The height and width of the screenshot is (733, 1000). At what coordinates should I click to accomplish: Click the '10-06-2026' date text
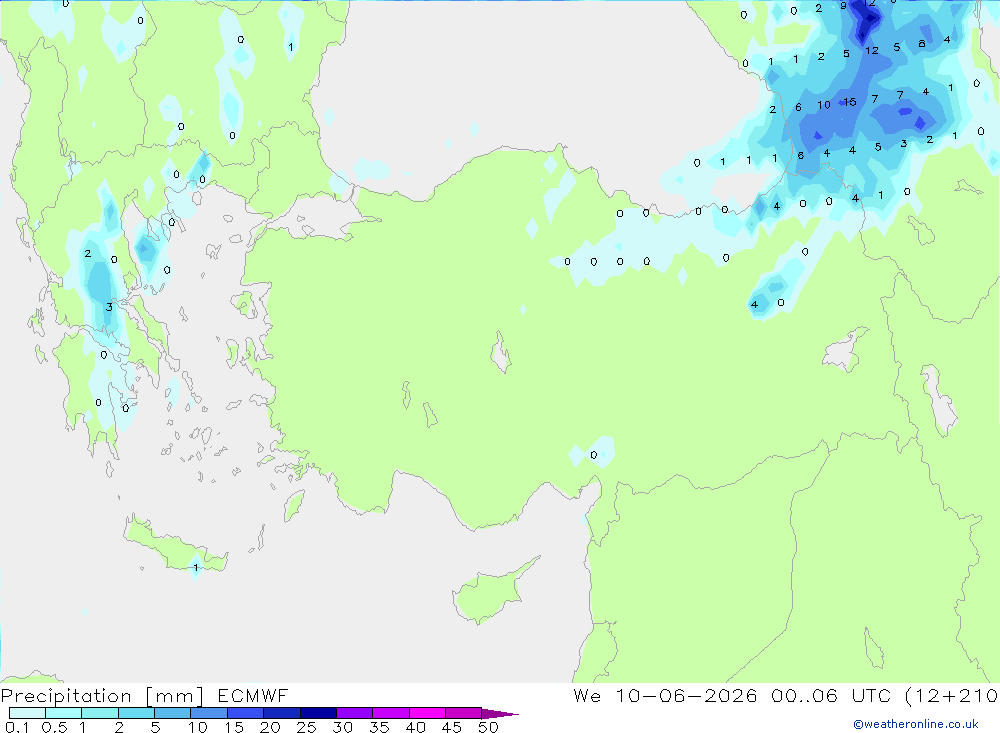point(686,695)
